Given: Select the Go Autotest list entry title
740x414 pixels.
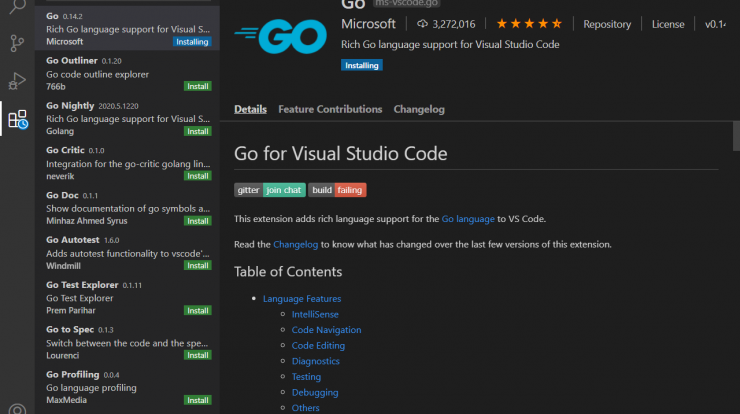Looking at the screenshot, I should click(x=73, y=240).
